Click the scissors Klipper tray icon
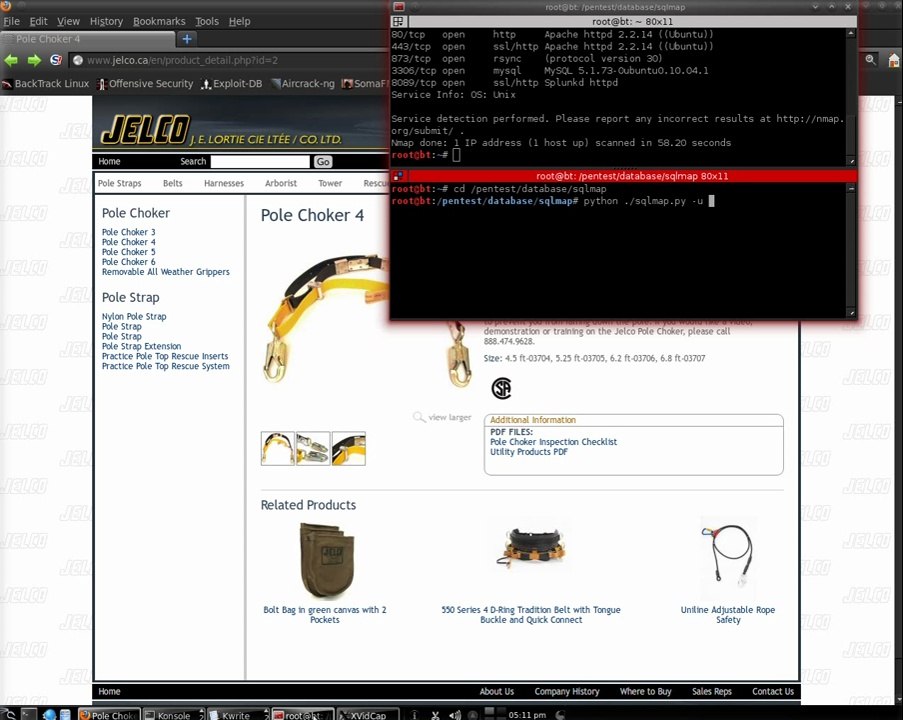The width and height of the screenshot is (903, 720). (435, 715)
